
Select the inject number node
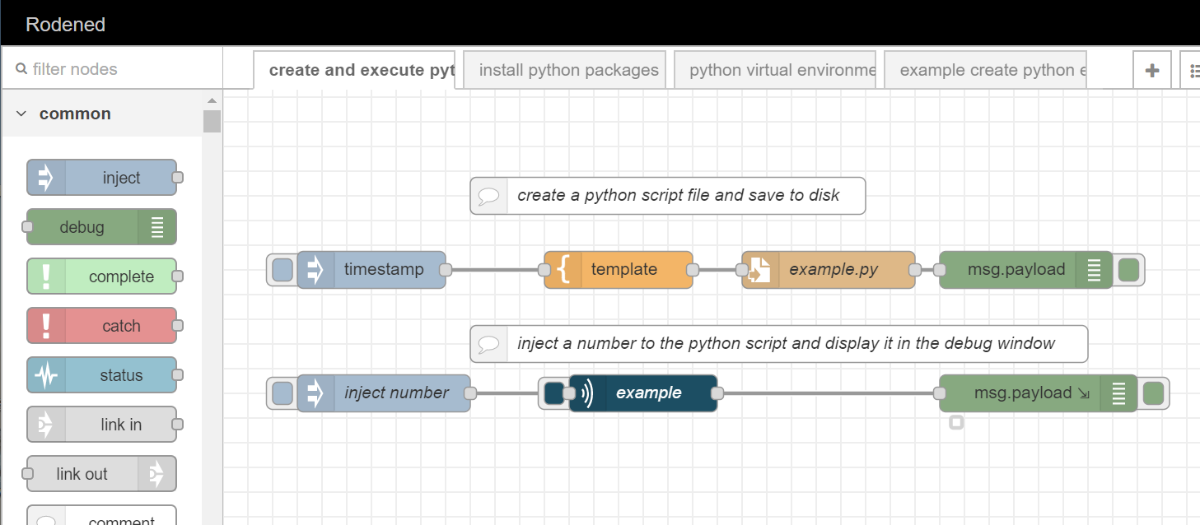(383, 393)
